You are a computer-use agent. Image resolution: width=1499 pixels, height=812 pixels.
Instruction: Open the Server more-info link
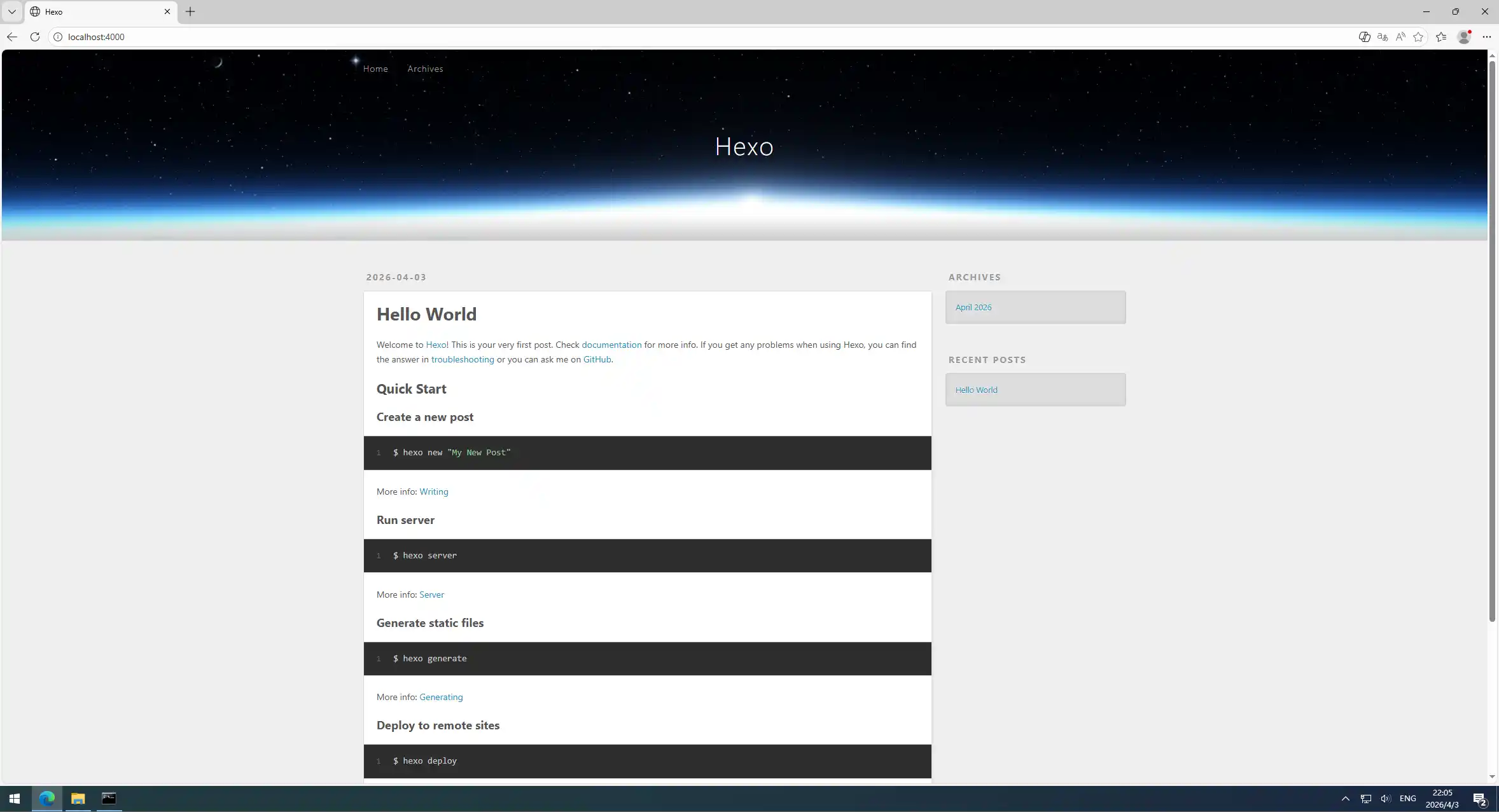pos(431,595)
